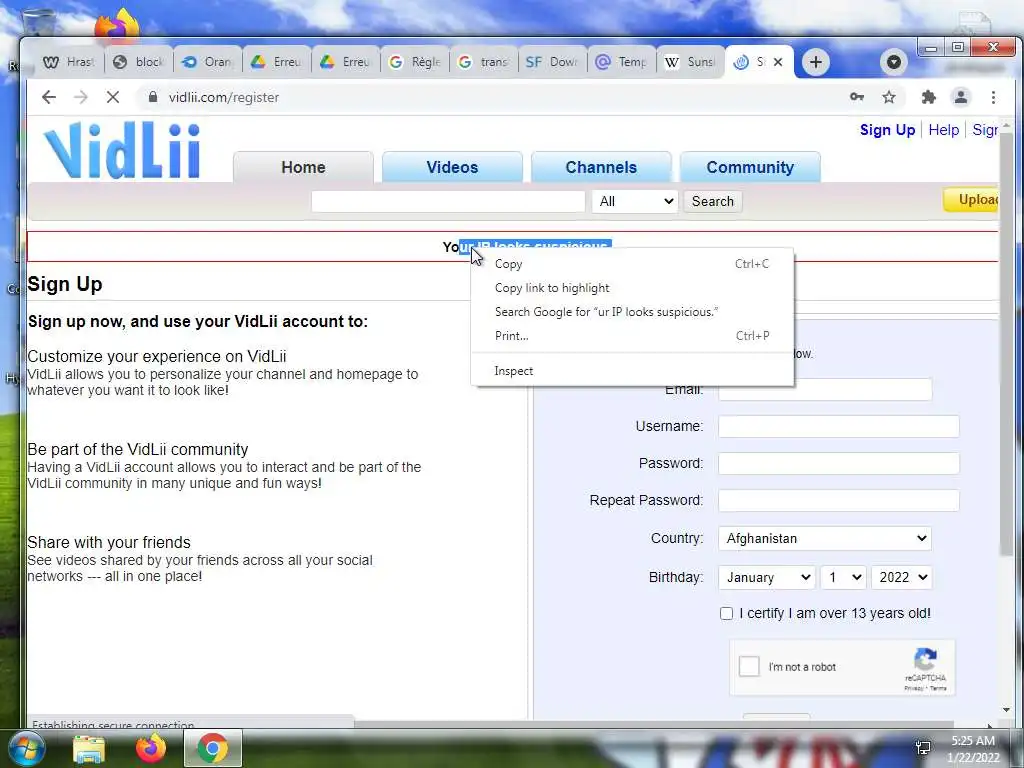The height and width of the screenshot is (768, 1024).
Task: Open a new tab with plus button
Action: click(x=815, y=62)
